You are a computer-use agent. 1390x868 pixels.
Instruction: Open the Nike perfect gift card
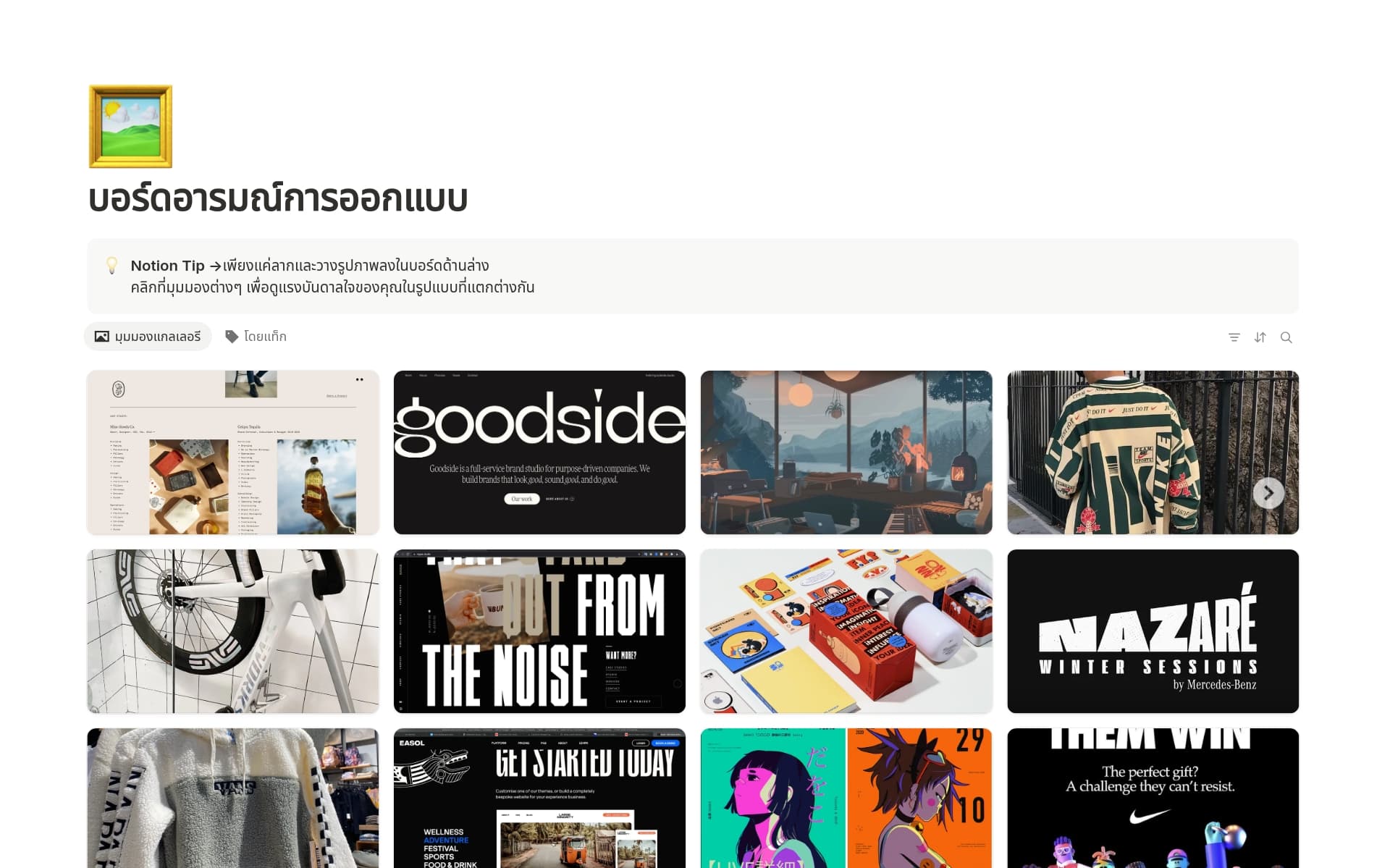pos(1153,798)
